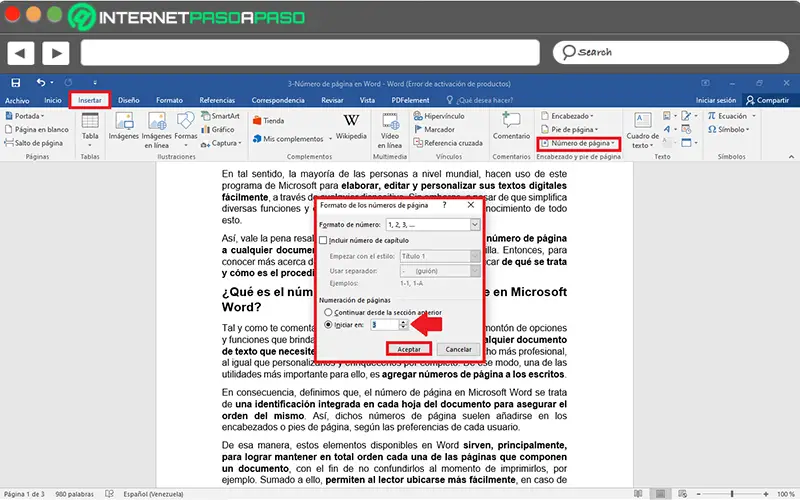This screenshot has height=500, width=800.
Task: Click the spelling proofing status icon
Action: (x=109, y=494)
